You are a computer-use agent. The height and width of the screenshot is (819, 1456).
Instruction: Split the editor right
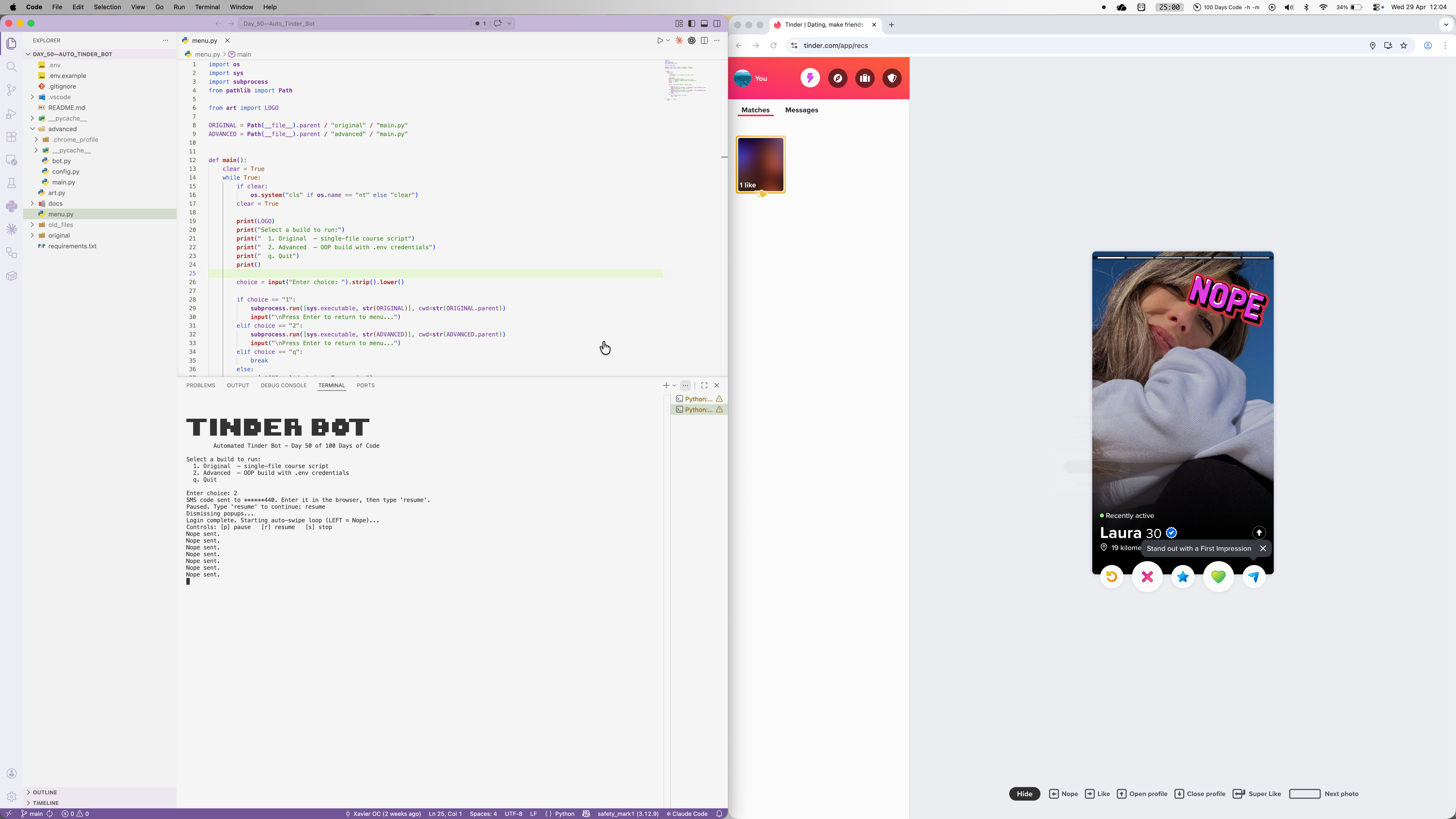(704, 41)
